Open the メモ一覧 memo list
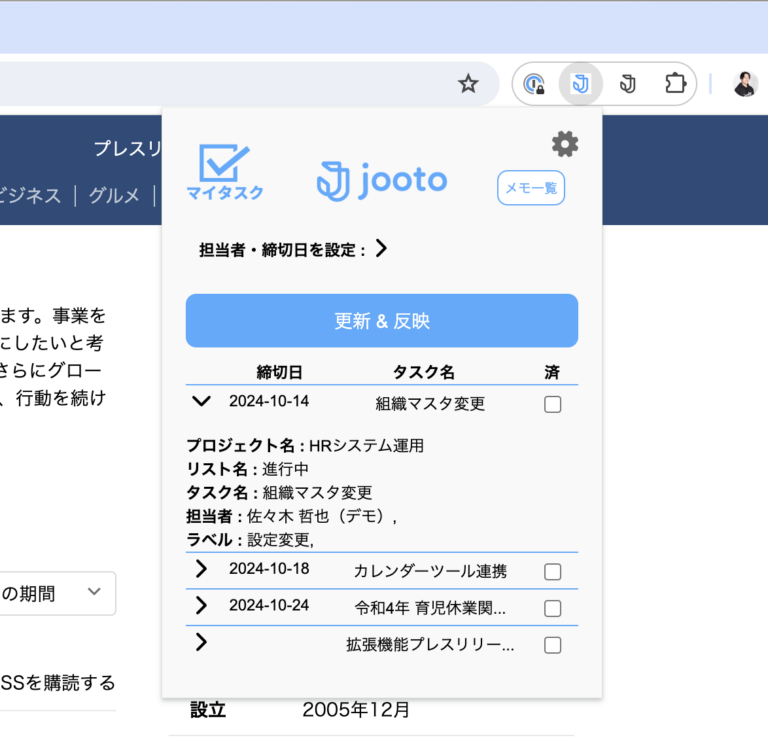This screenshot has width=768, height=742. [x=531, y=188]
